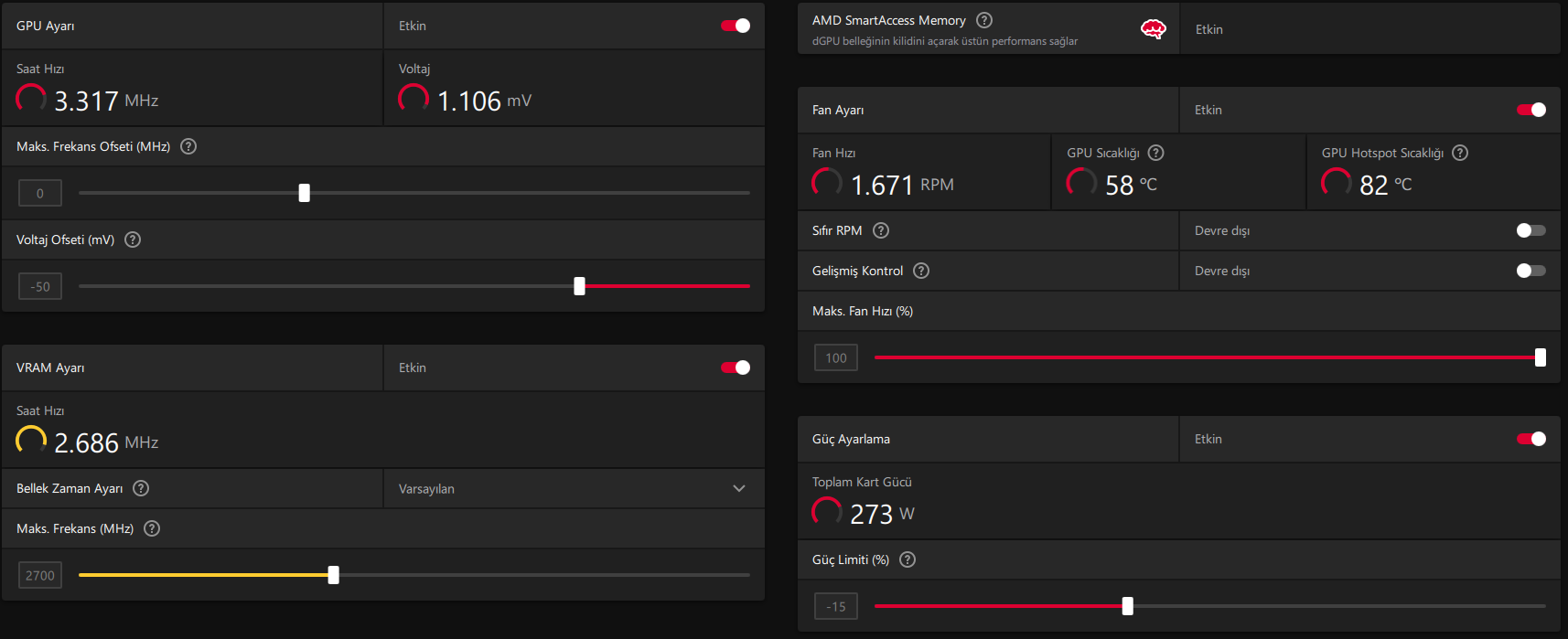Viewport: 1568px width, 639px height.
Task: Click the VRAM frequency field showing 2700
Action: (40, 575)
